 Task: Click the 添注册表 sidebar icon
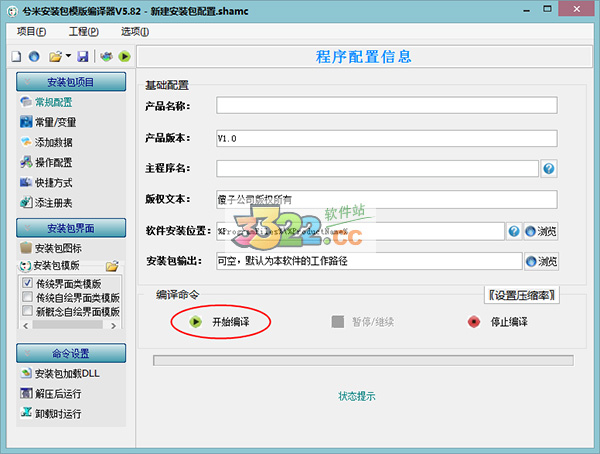click(26, 203)
